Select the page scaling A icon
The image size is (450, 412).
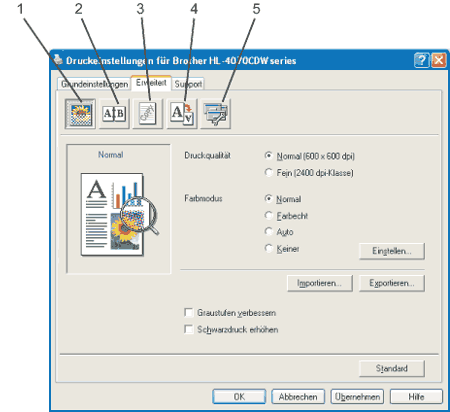coord(182,114)
